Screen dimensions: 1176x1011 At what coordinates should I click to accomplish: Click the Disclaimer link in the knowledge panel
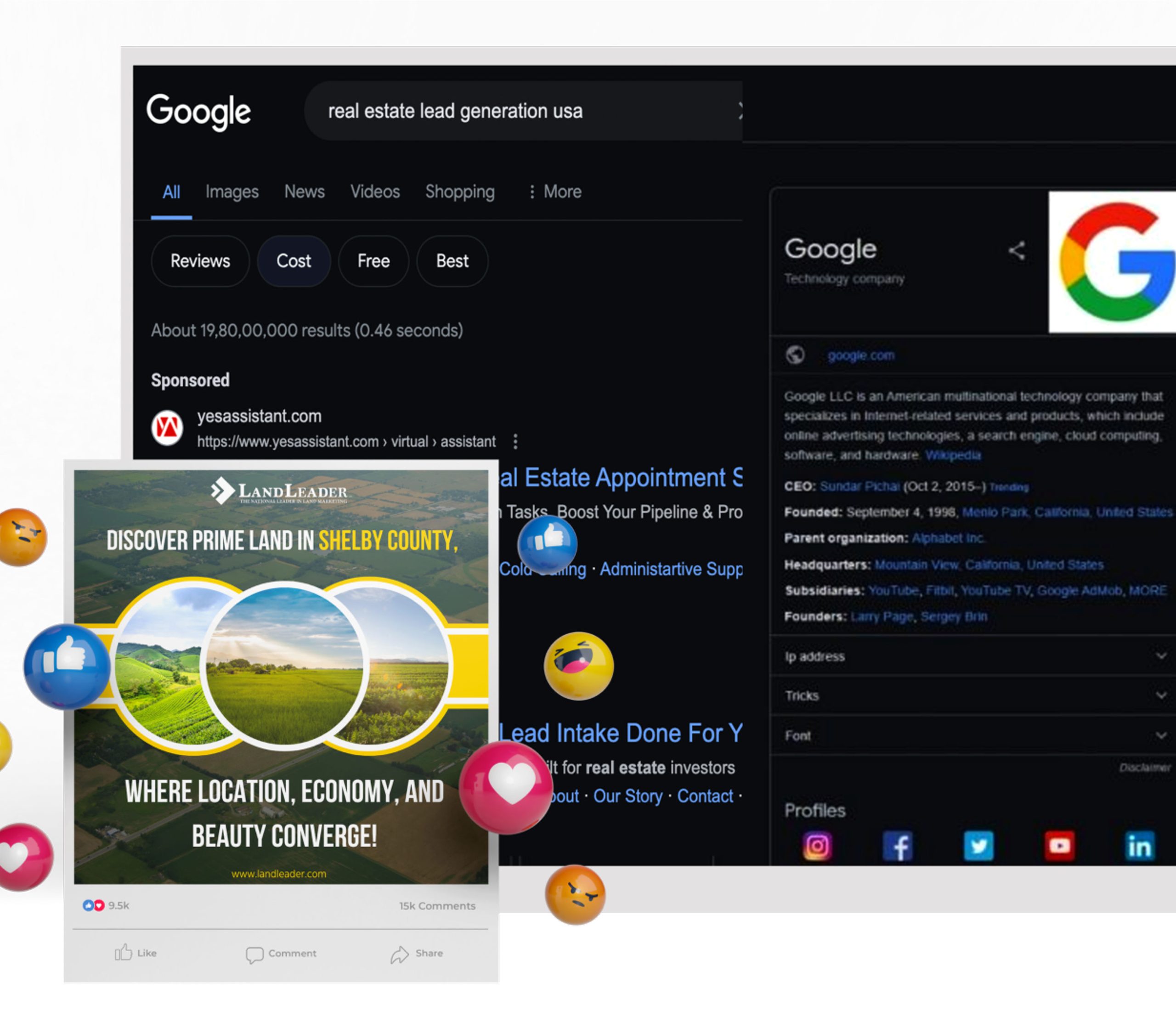(1145, 768)
